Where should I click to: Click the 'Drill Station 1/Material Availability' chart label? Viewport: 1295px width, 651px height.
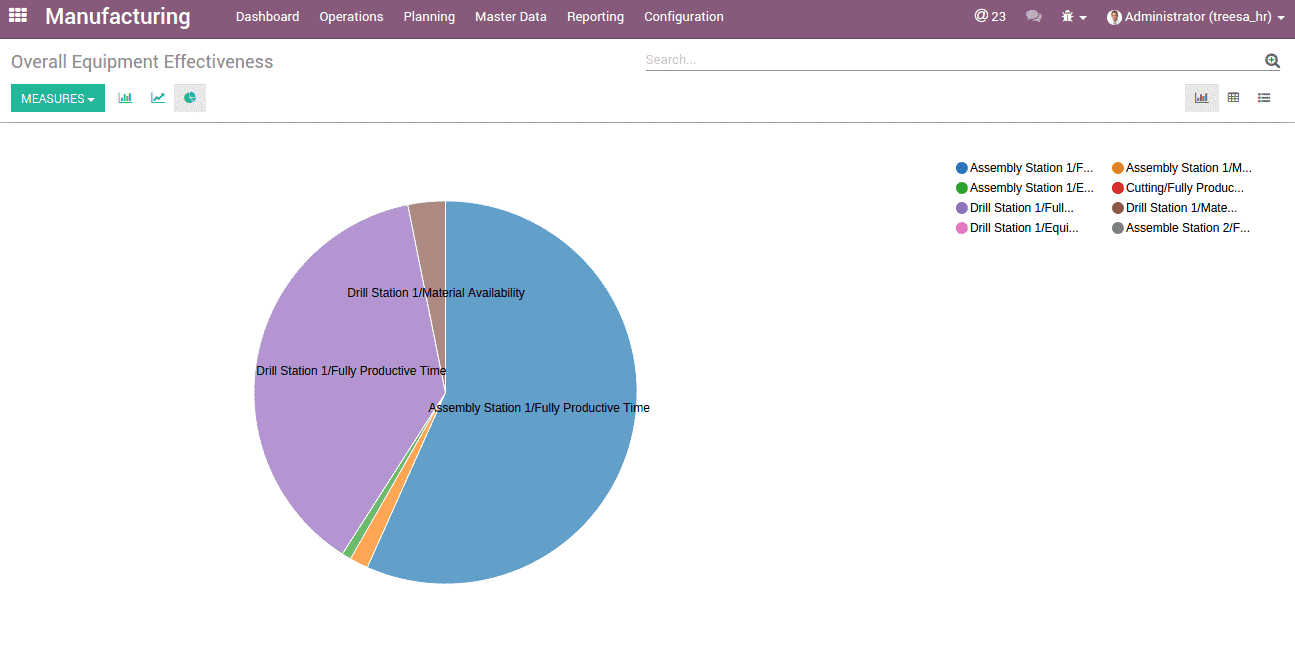(x=436, y=293)
